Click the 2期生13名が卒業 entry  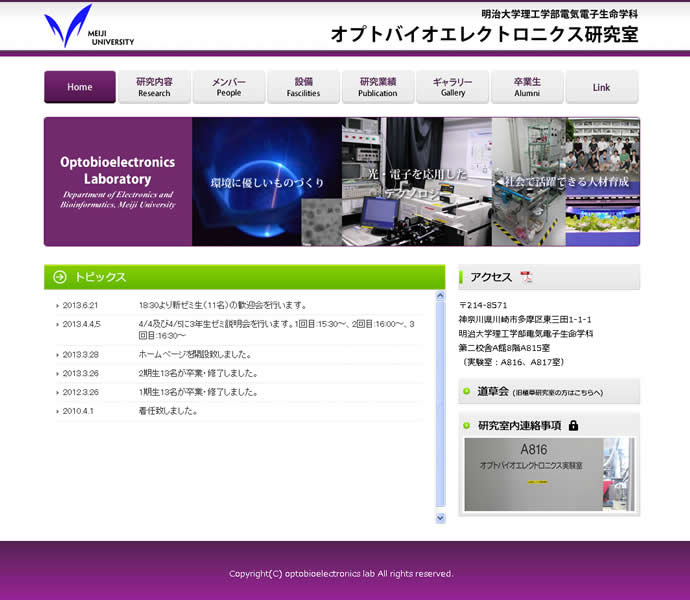click(198, 373)
